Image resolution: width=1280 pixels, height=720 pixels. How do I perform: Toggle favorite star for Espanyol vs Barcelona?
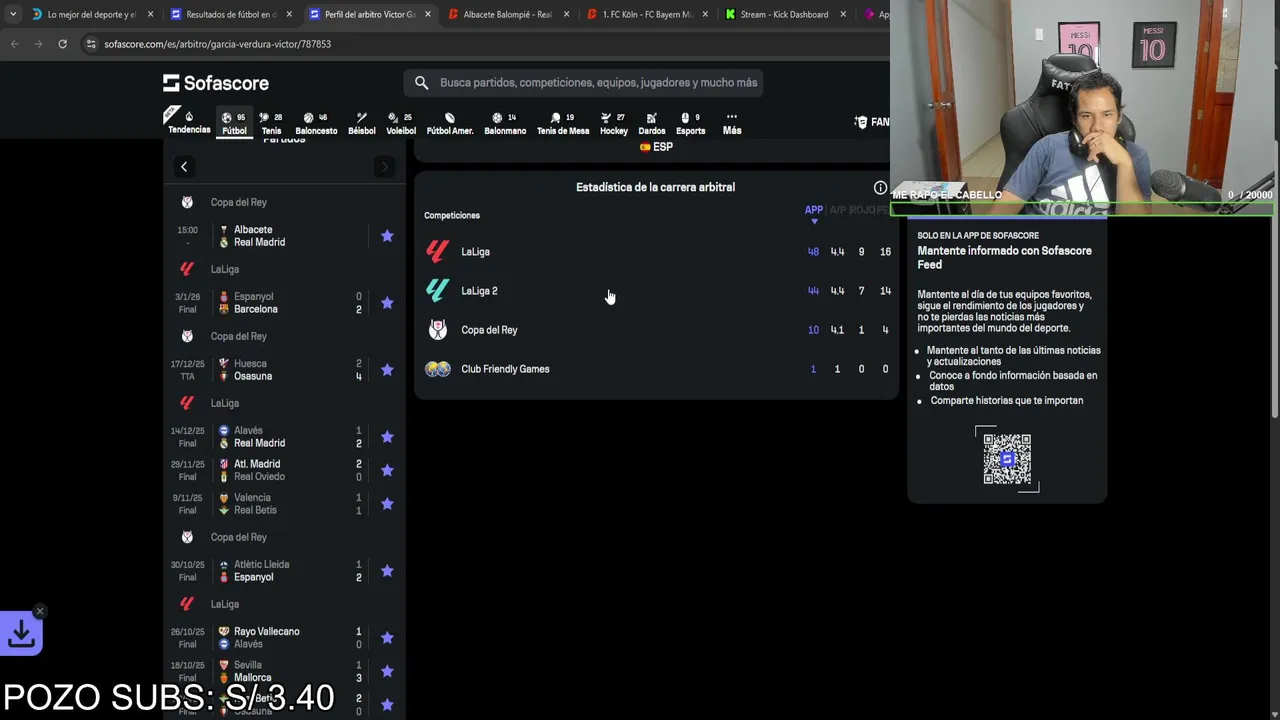pyautogui.click(x=387, y=303)
